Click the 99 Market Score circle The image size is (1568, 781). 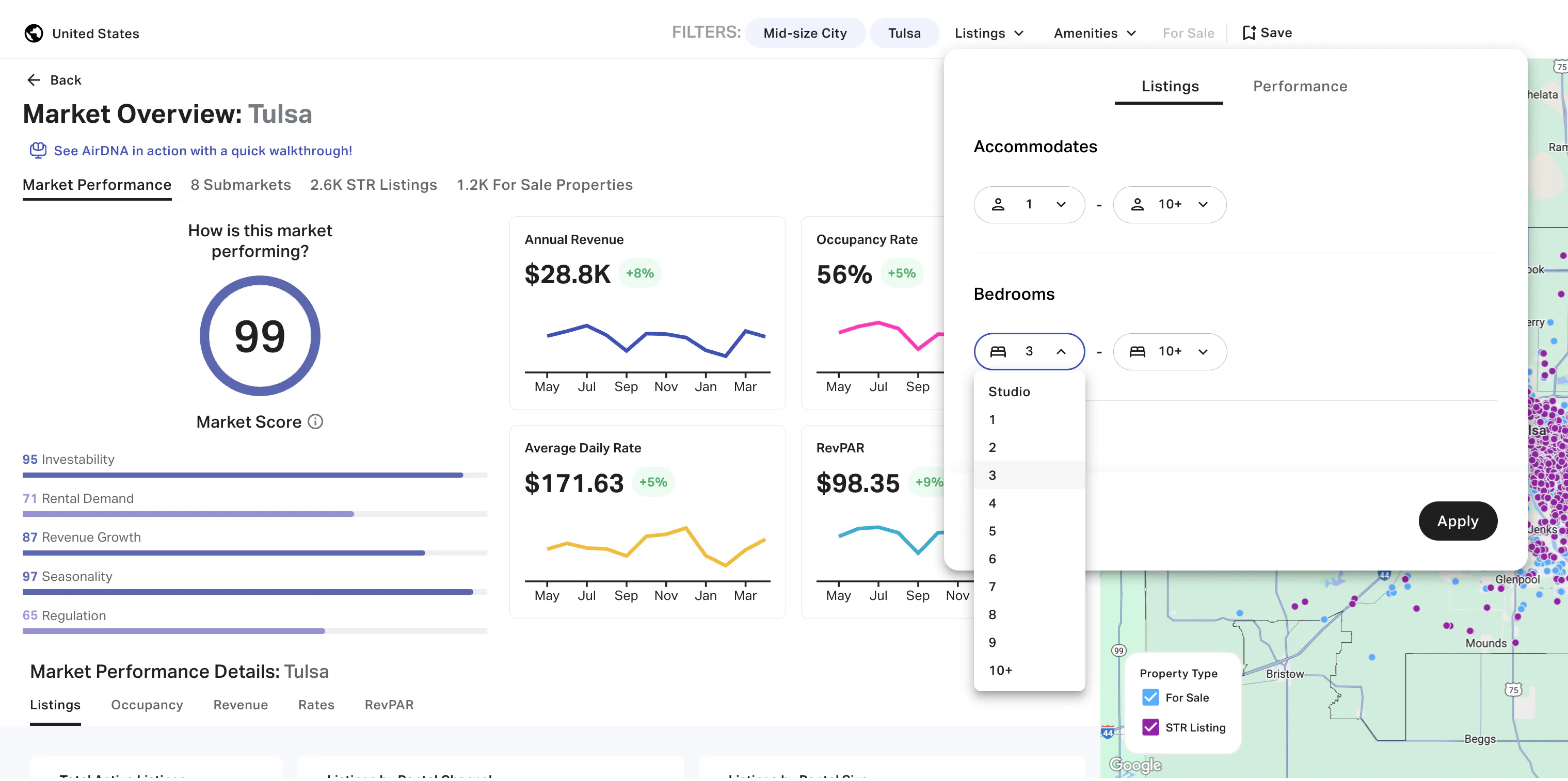(x=260, y=336)
